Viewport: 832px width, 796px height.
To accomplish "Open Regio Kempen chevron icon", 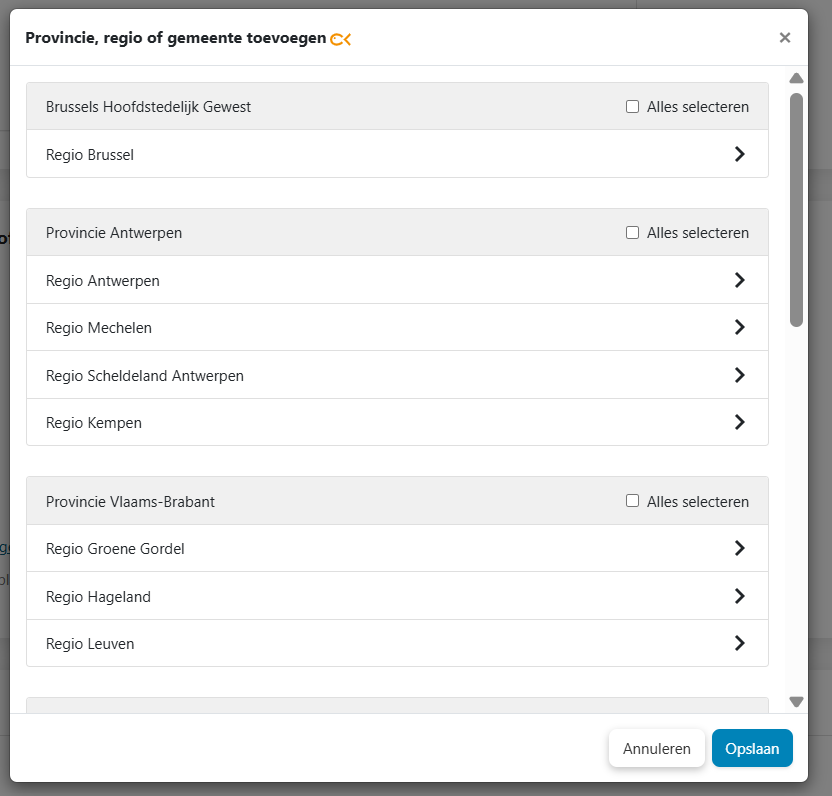I will pyautogui.click(x=739, y=422).
